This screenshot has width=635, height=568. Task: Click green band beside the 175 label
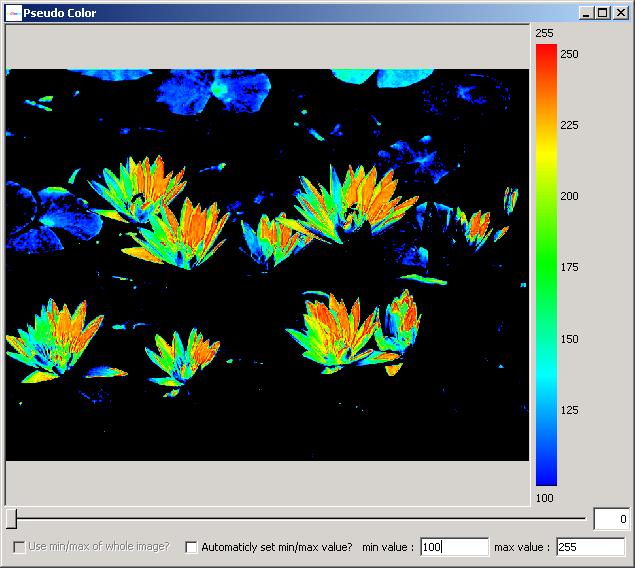(546, 267)
